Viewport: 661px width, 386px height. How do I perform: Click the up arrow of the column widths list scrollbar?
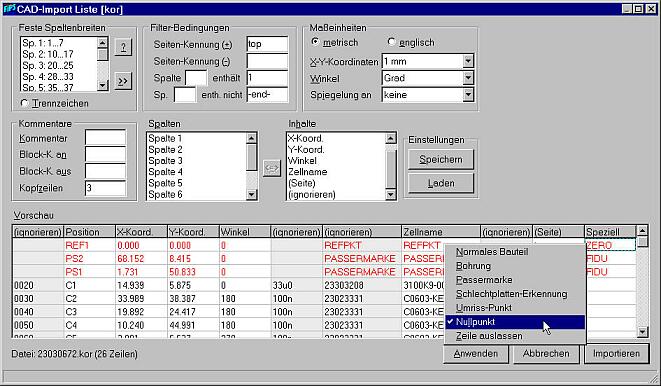click(102, 43)
